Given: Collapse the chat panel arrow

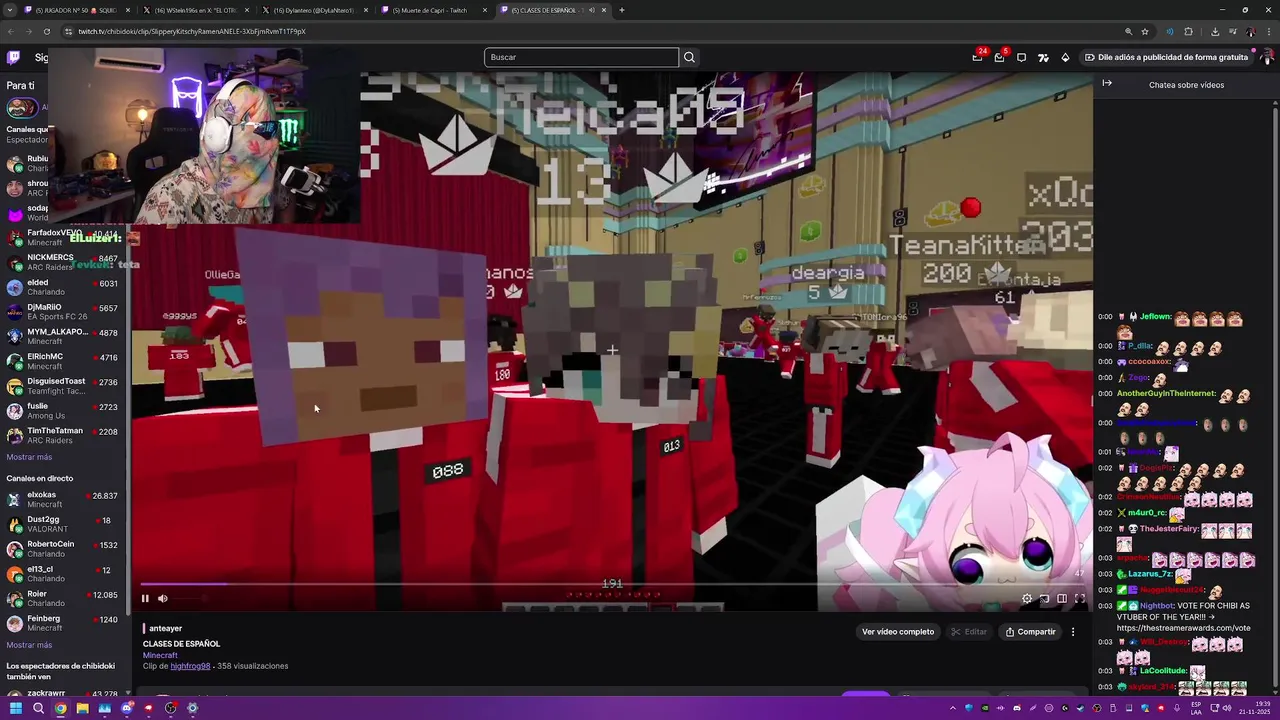Looking at the screenshot, I should [x=1107, y=83].
